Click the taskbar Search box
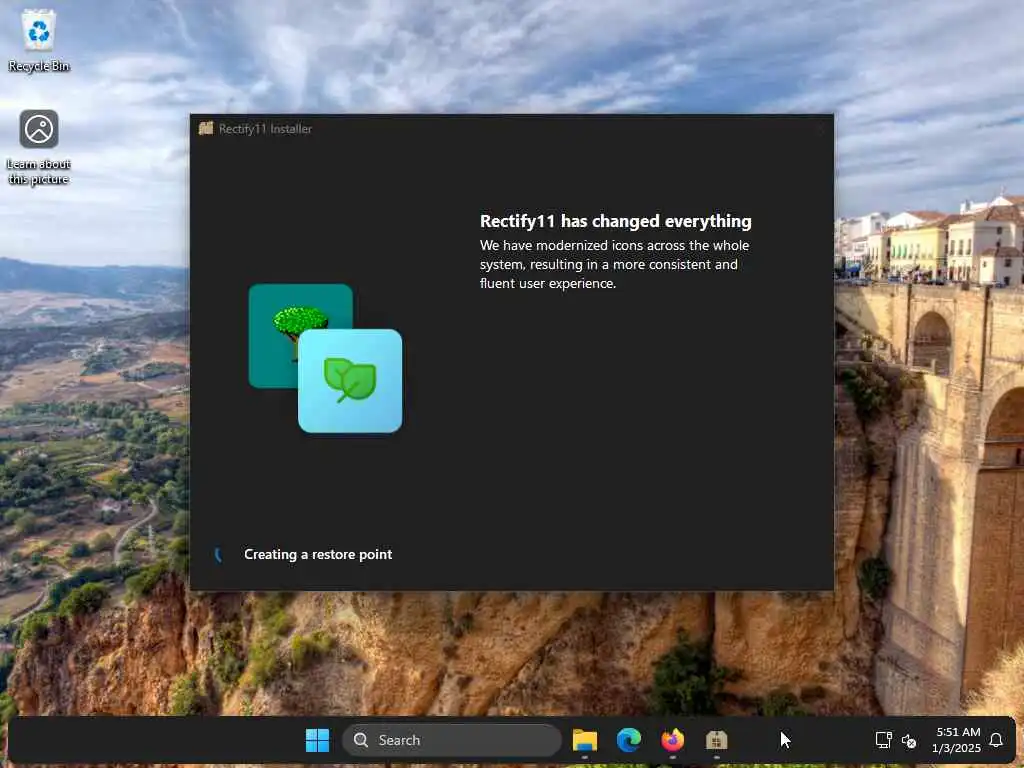 click(x=451, y=740)
